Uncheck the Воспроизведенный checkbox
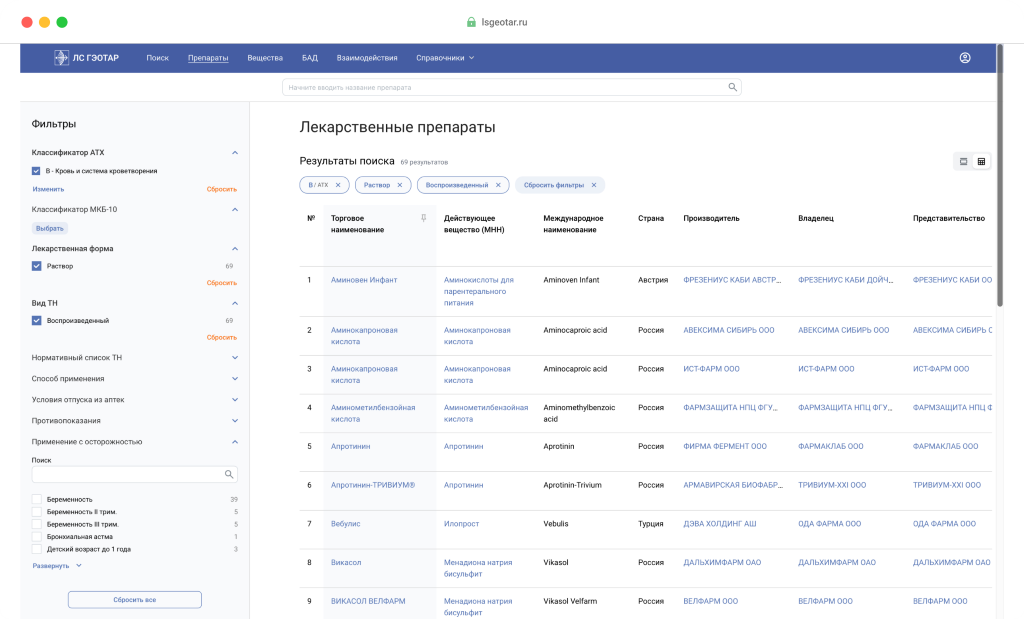This screenshot has height=619, width=1024. click(36, 321)
